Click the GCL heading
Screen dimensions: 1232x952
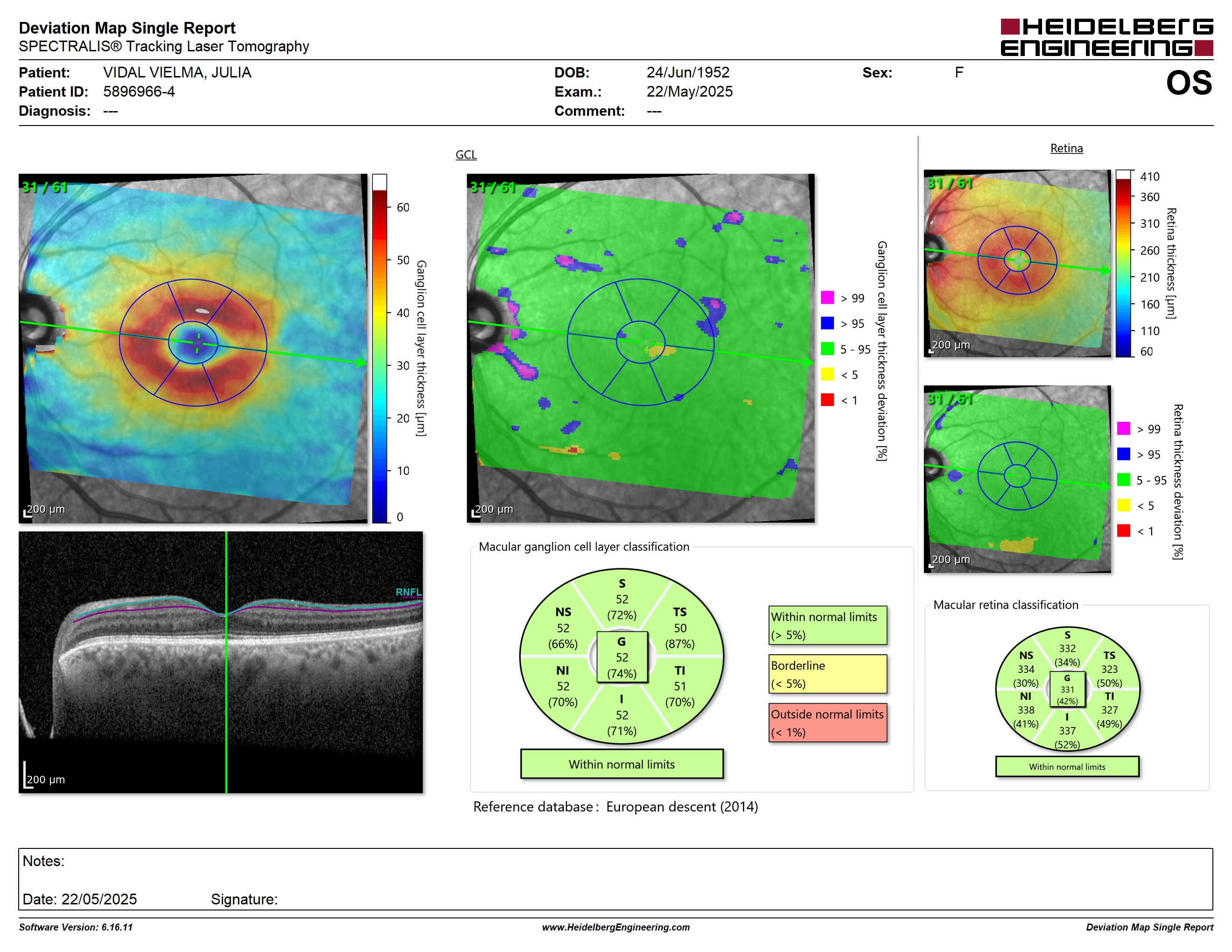click(466, 154)
